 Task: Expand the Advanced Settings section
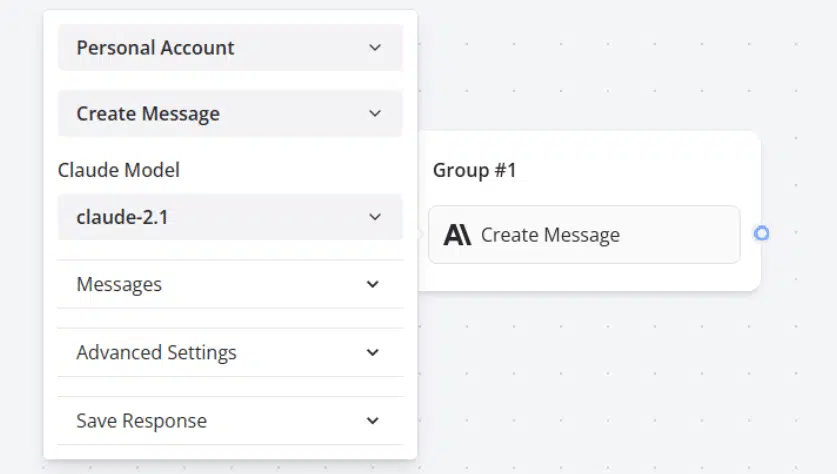(230, 352)
